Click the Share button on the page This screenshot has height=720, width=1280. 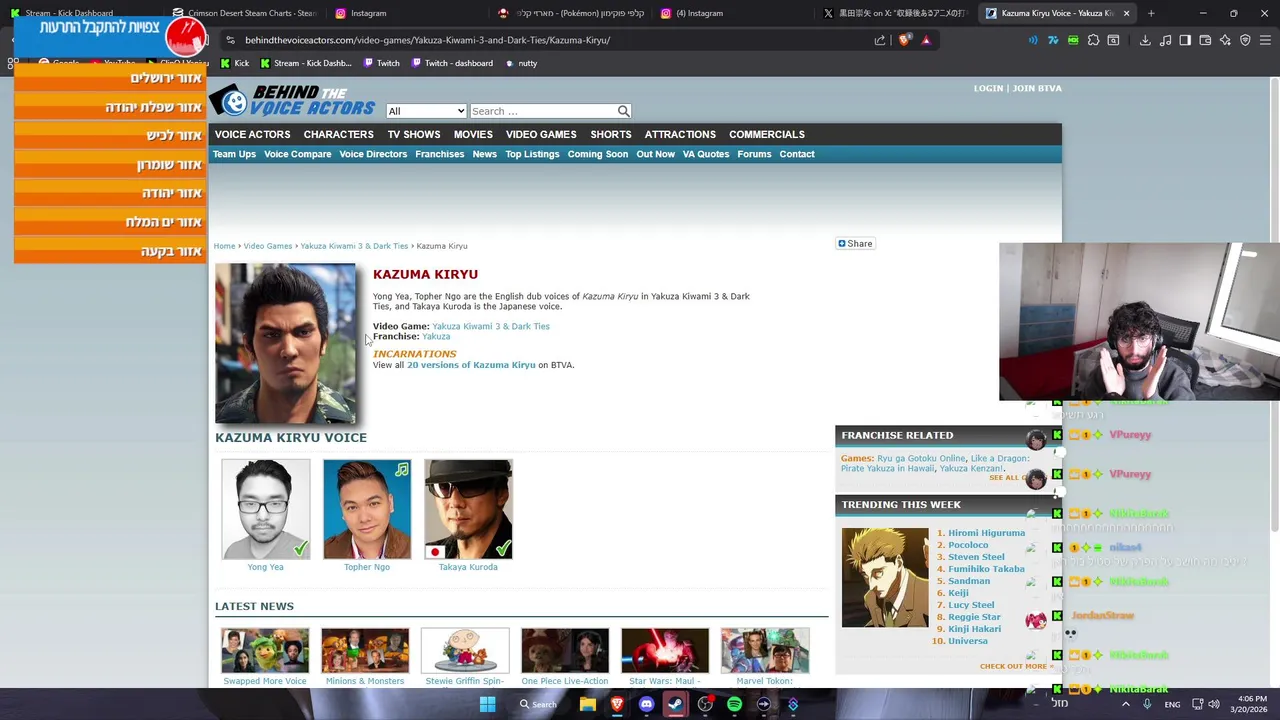tap(855, 243)
